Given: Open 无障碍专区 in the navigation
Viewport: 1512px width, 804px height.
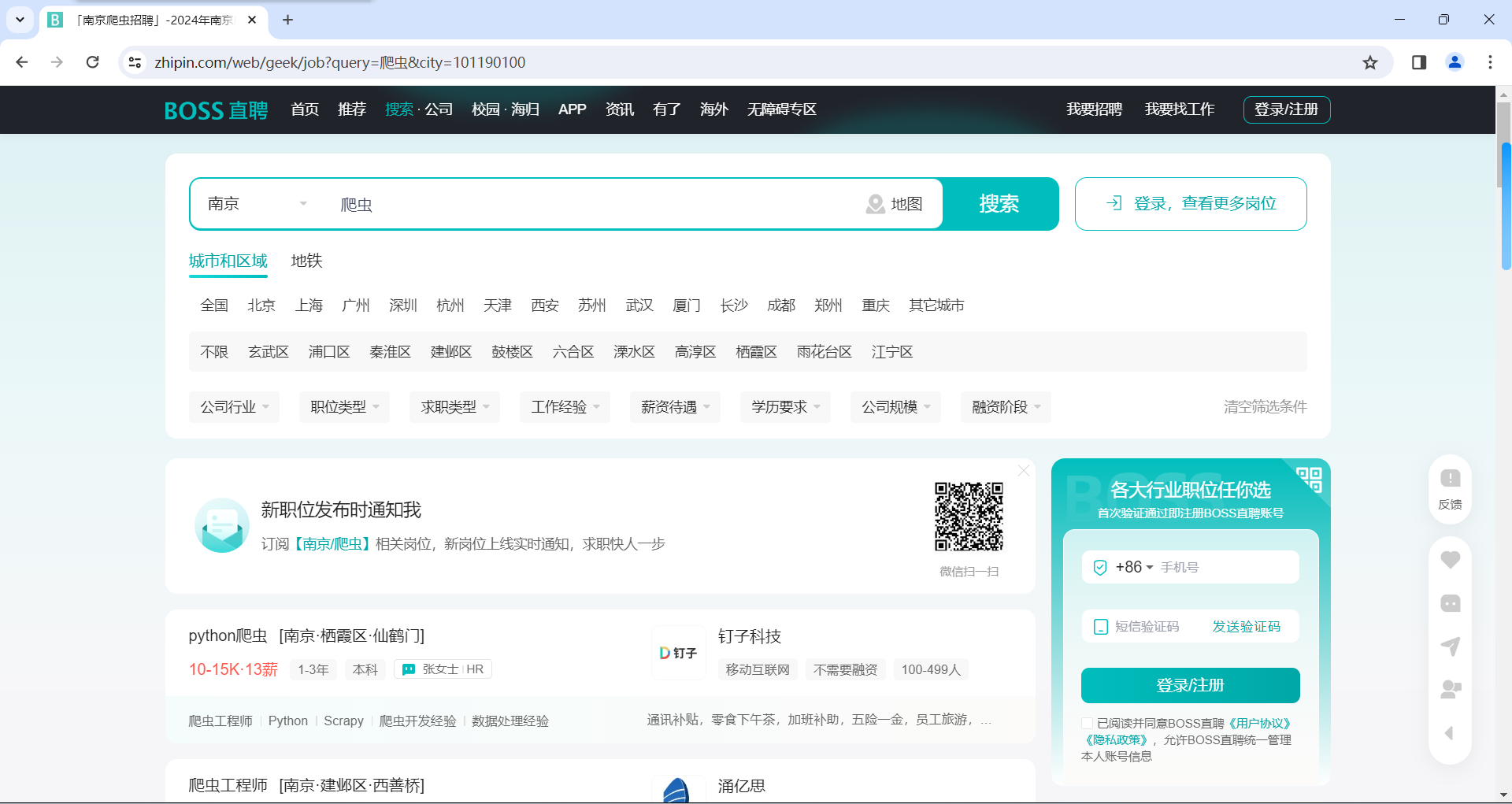Looking at the screenshot, I should (781, 109).
